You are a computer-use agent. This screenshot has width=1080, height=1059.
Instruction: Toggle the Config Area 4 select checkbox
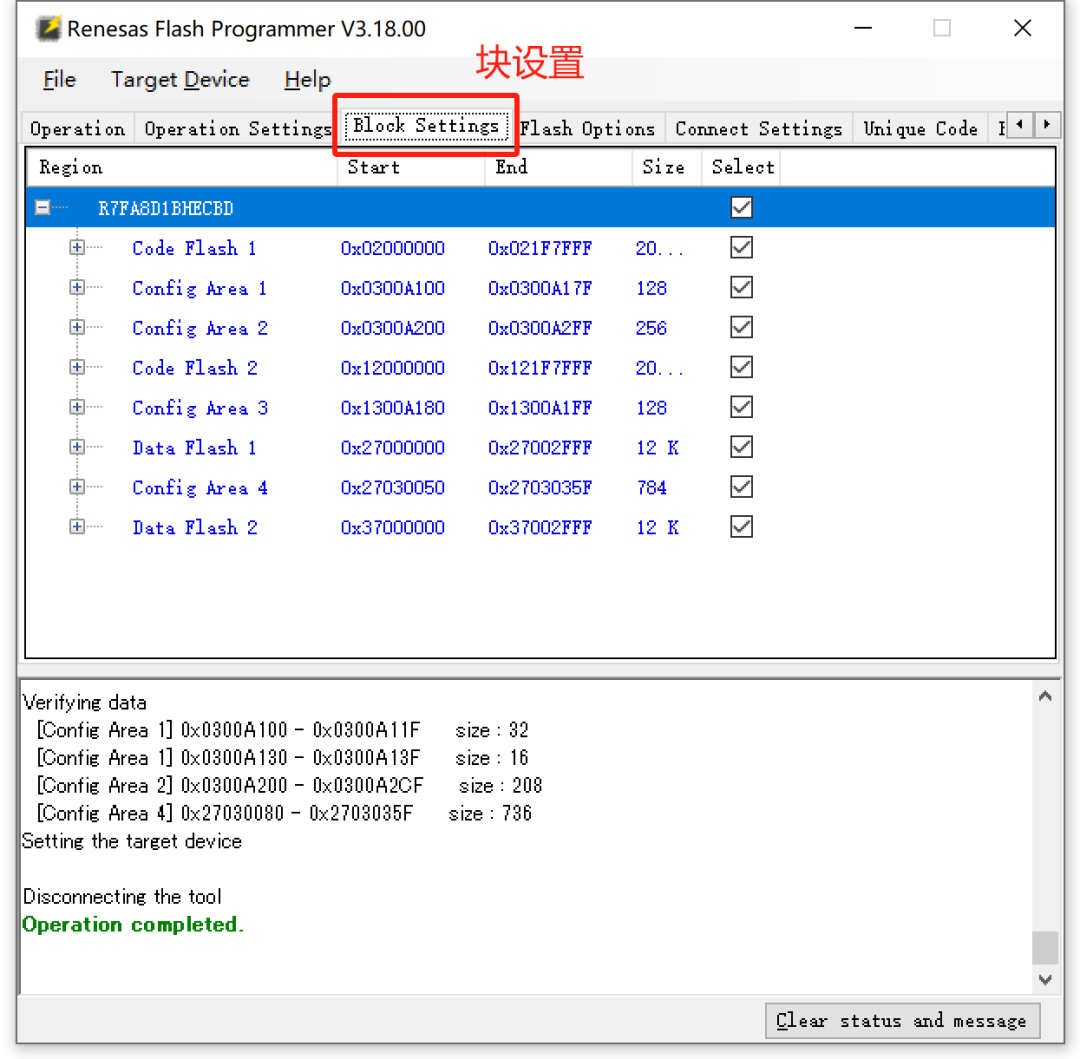[x=741, y=487]
